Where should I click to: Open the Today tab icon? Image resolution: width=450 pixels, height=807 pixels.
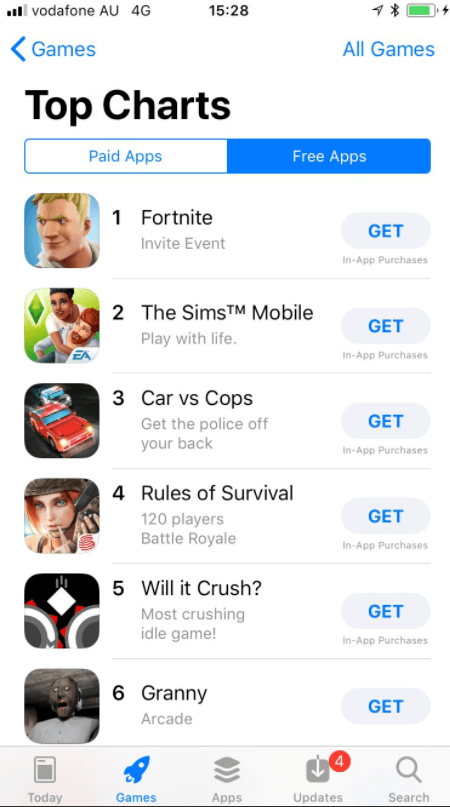point(45,770)
